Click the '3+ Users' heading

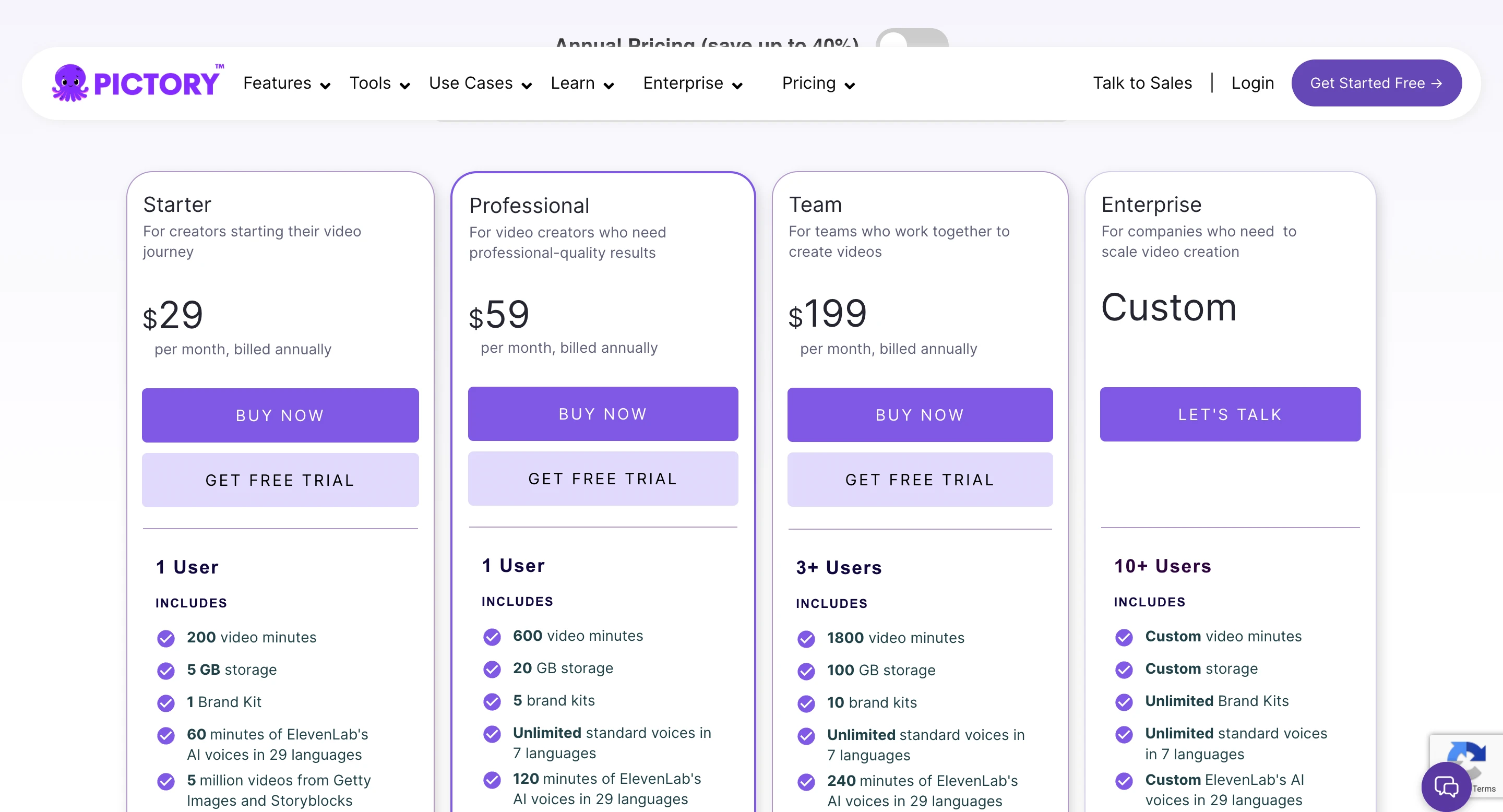pos(839,568)
